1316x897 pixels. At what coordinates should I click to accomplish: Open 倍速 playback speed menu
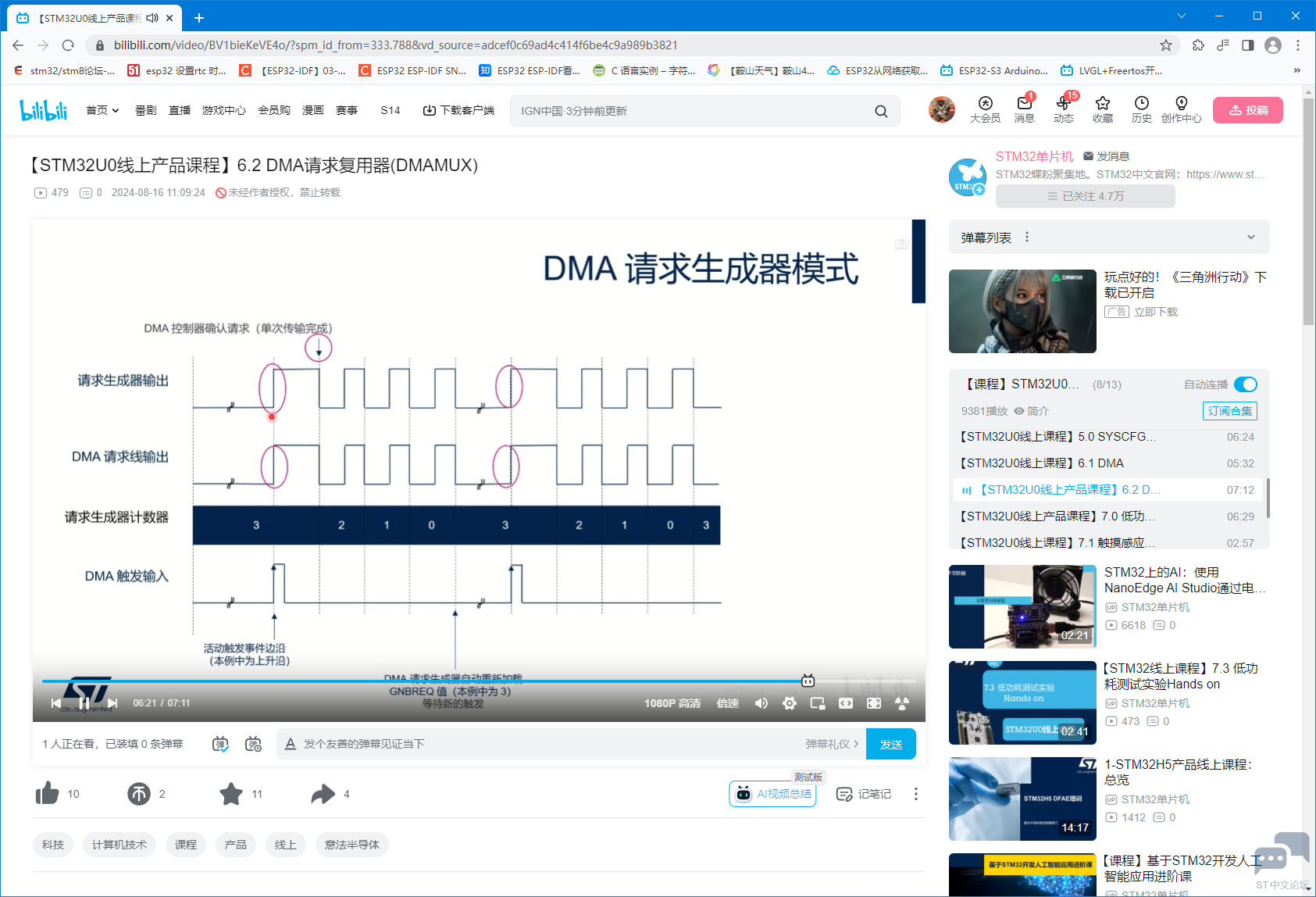point(728,703)
